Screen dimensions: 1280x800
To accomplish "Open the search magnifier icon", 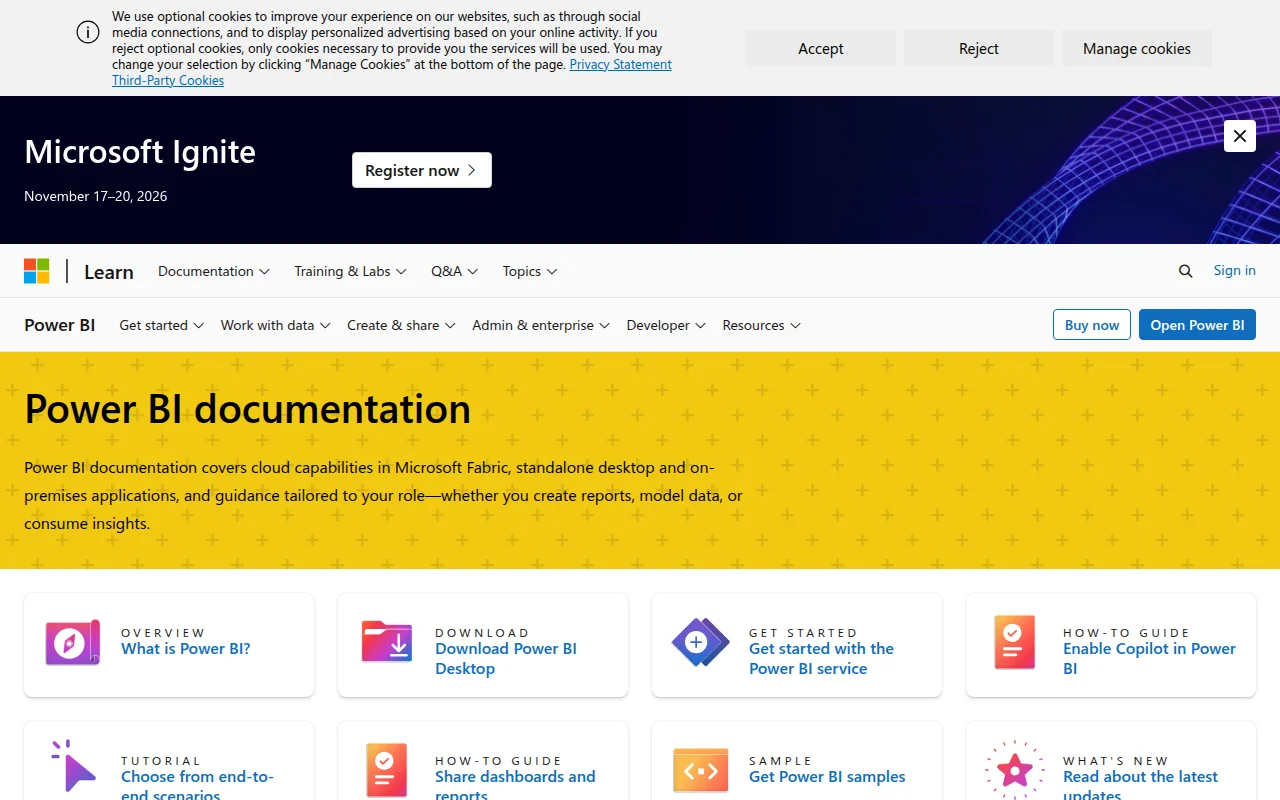I will pos(1186,271).
